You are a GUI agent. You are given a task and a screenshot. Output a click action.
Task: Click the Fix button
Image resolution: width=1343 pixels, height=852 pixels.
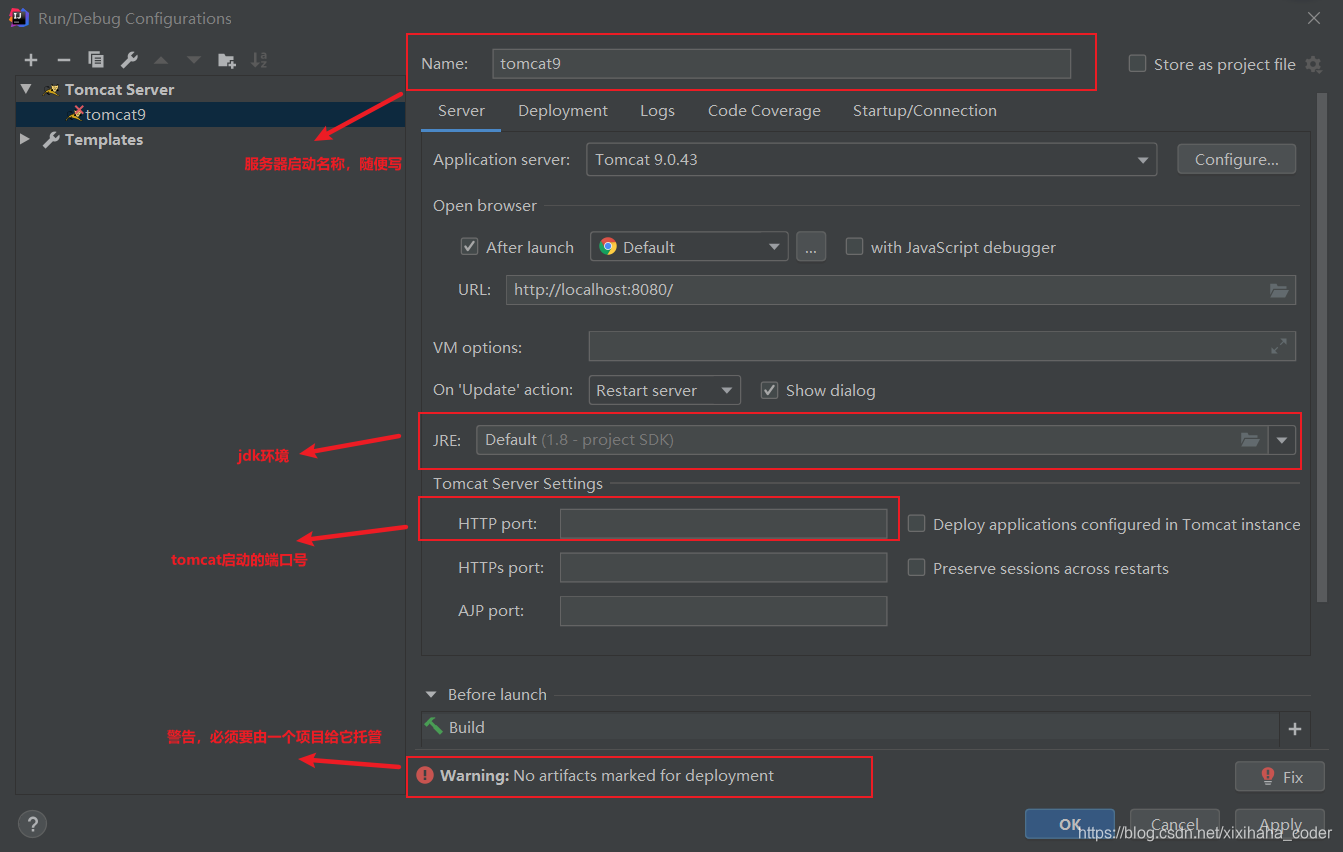1280,776
